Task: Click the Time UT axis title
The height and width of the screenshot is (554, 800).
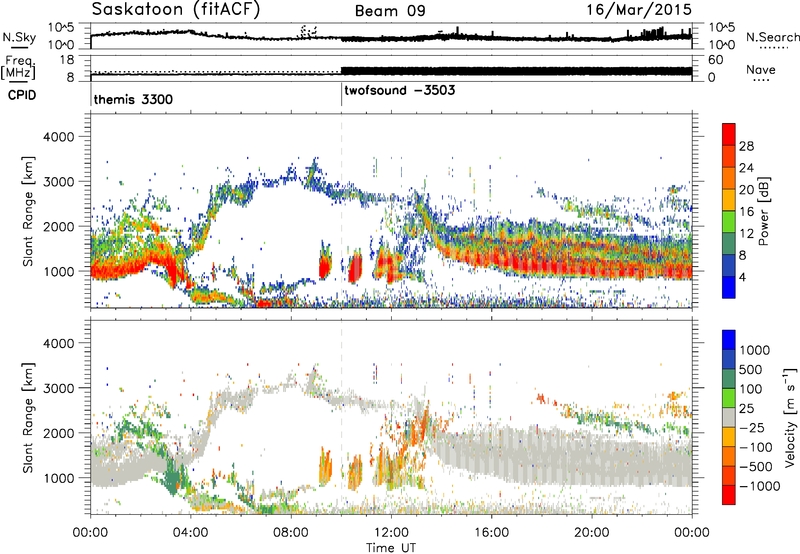Action: (391, 548)
